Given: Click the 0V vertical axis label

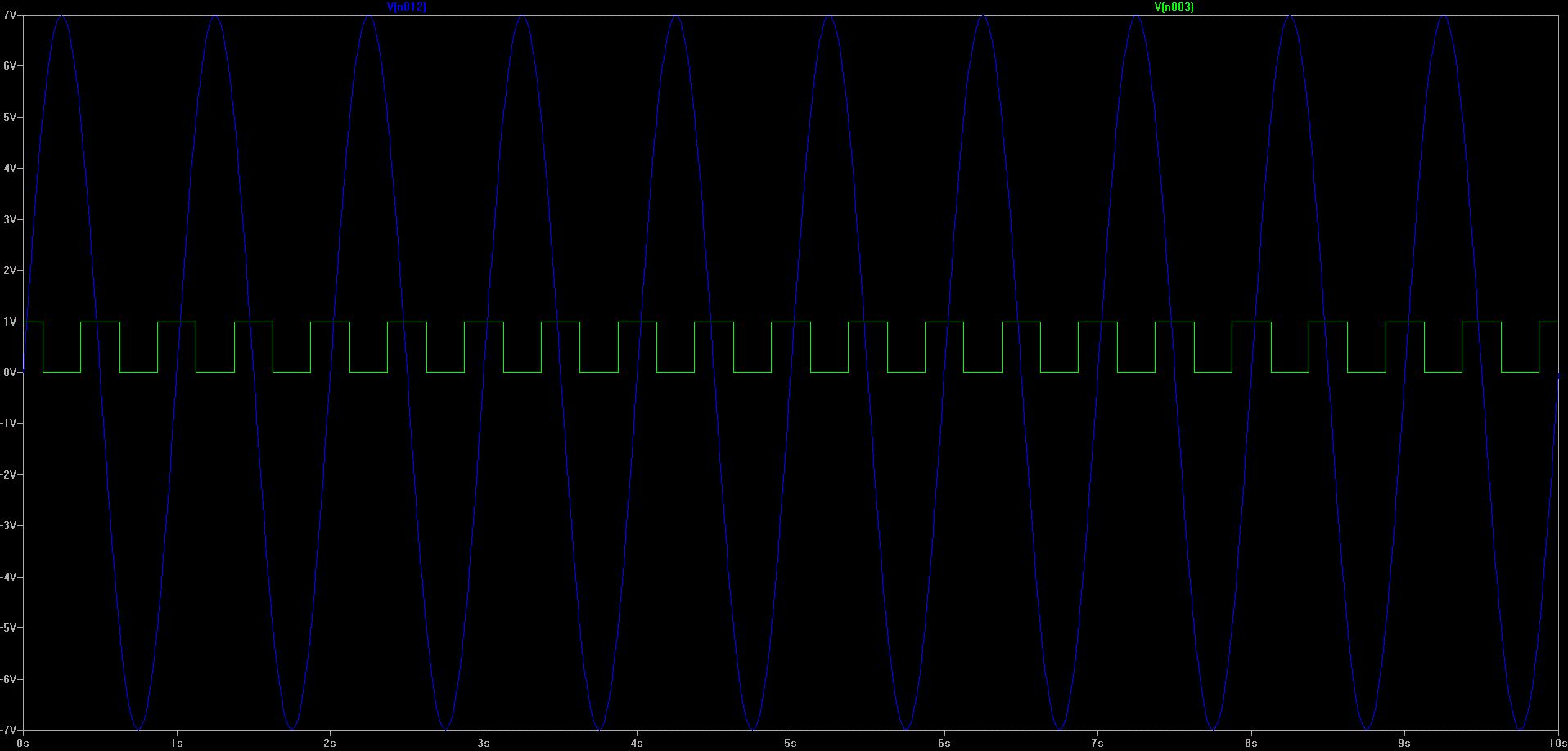Looking at the screenshot, I should click(x=10, y=373).
